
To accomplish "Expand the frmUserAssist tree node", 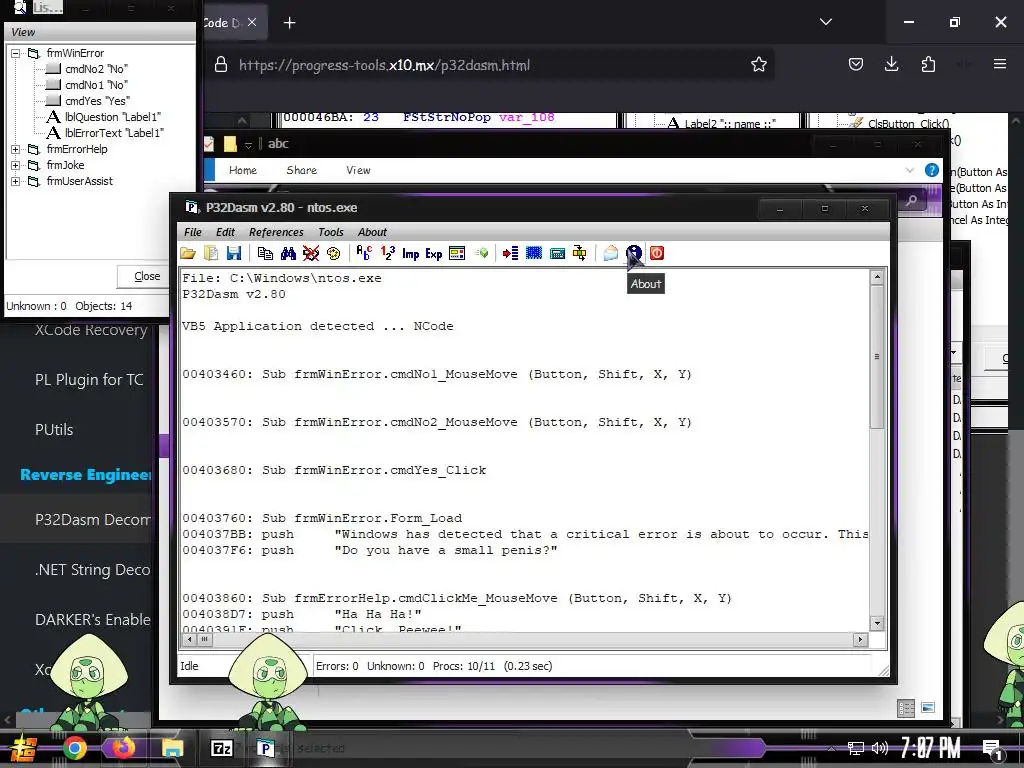I will click(x=15, y=182).
